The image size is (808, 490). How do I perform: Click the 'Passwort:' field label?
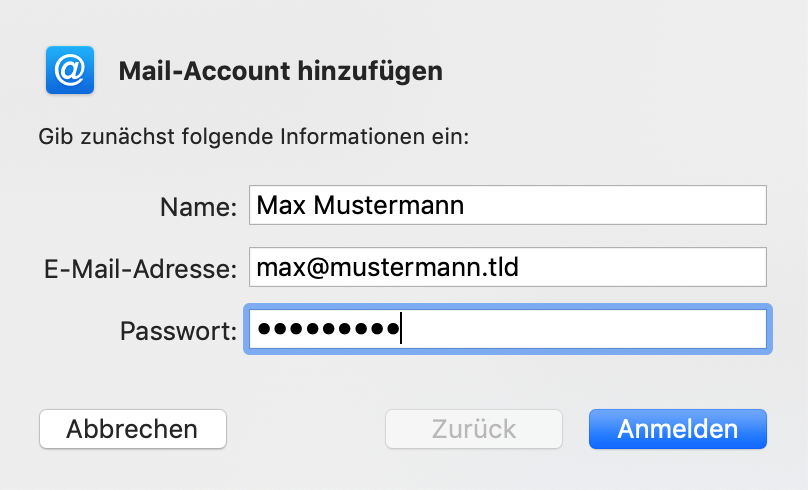pos(178,331)
